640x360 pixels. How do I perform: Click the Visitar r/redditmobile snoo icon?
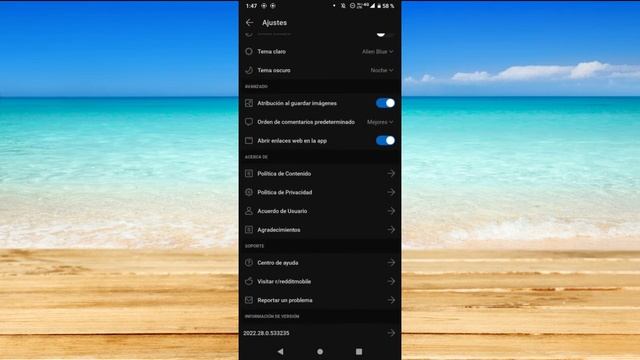tap(249, 281)
